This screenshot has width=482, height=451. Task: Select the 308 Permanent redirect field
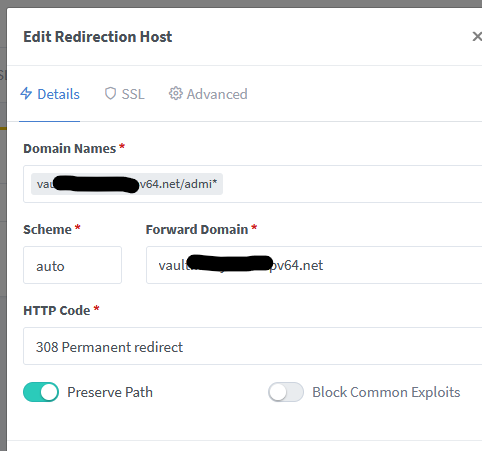[x=252, y=346]
